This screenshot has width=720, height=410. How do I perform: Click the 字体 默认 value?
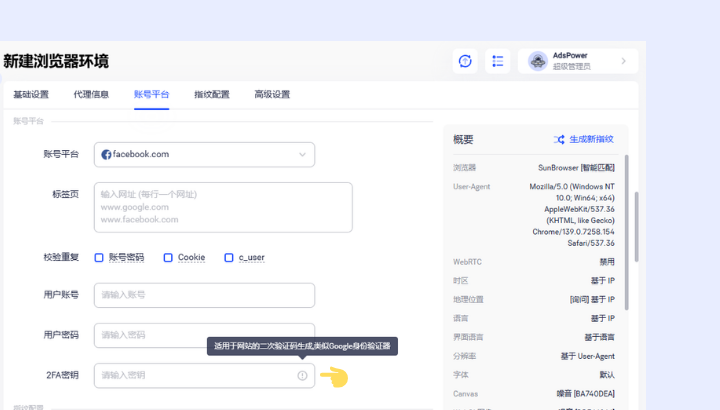point(607,375)
